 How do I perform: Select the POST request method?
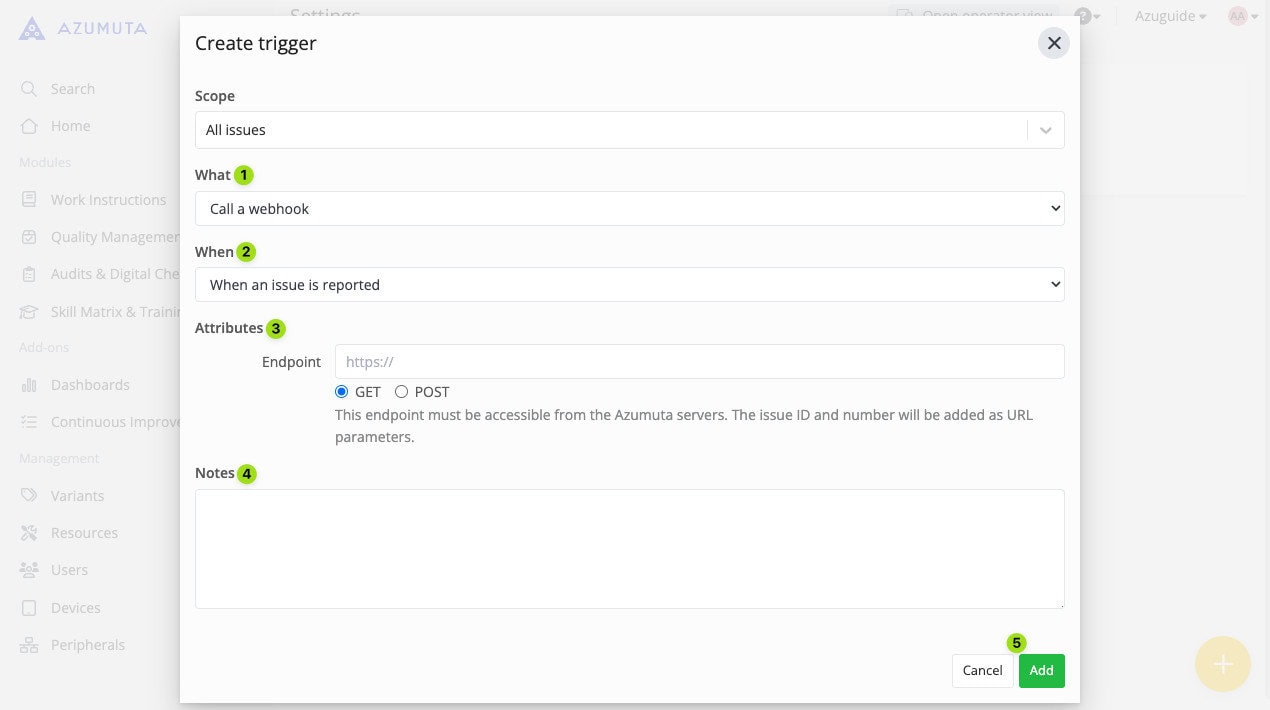coord(401,392)
